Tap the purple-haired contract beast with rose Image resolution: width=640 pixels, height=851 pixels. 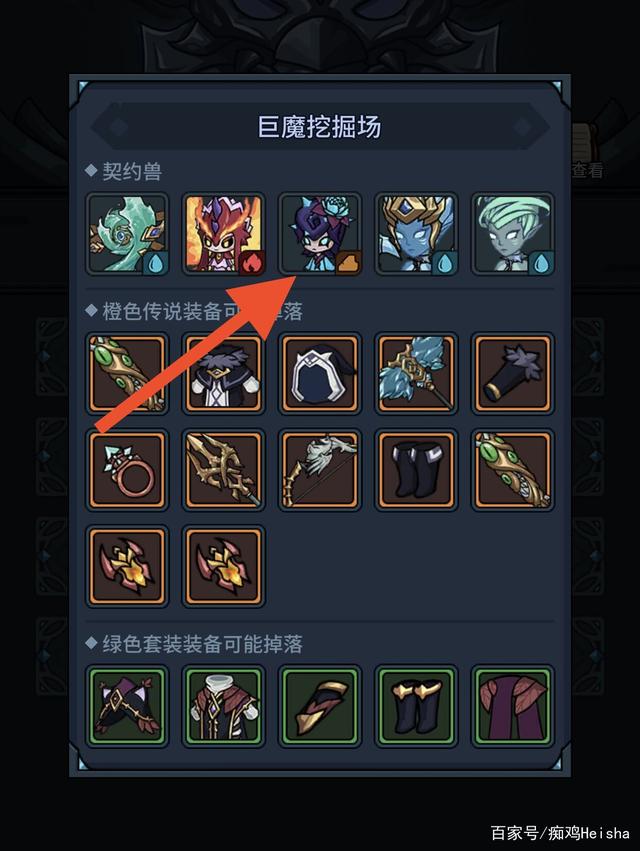(320, 234)
